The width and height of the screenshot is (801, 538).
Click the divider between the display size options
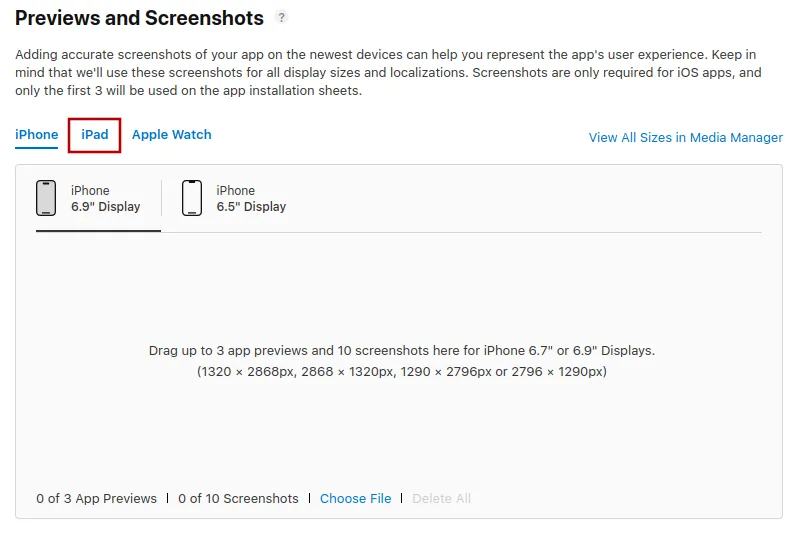coord(161,198)
